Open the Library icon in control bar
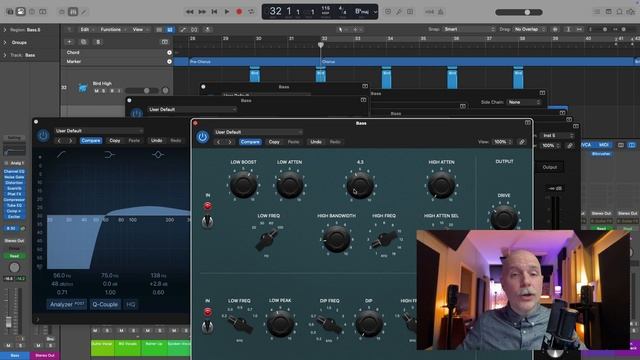This screenshot has height=360, width=640. (10, 12)
